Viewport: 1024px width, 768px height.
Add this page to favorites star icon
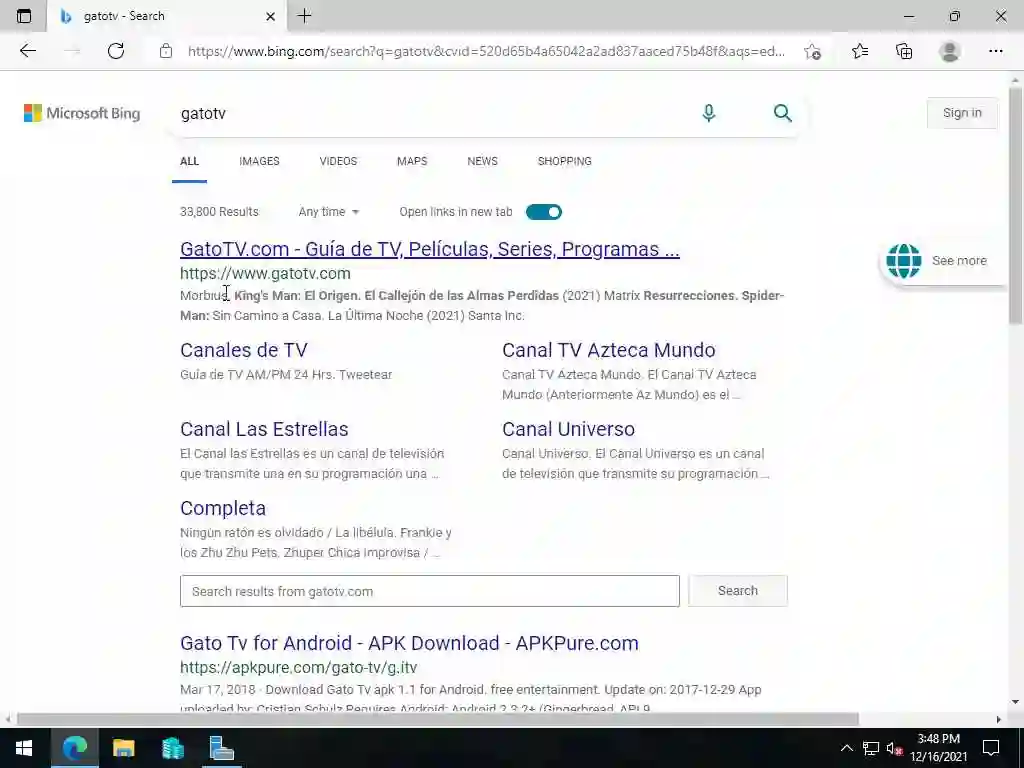pyautogui.click(x=812, y=52)
